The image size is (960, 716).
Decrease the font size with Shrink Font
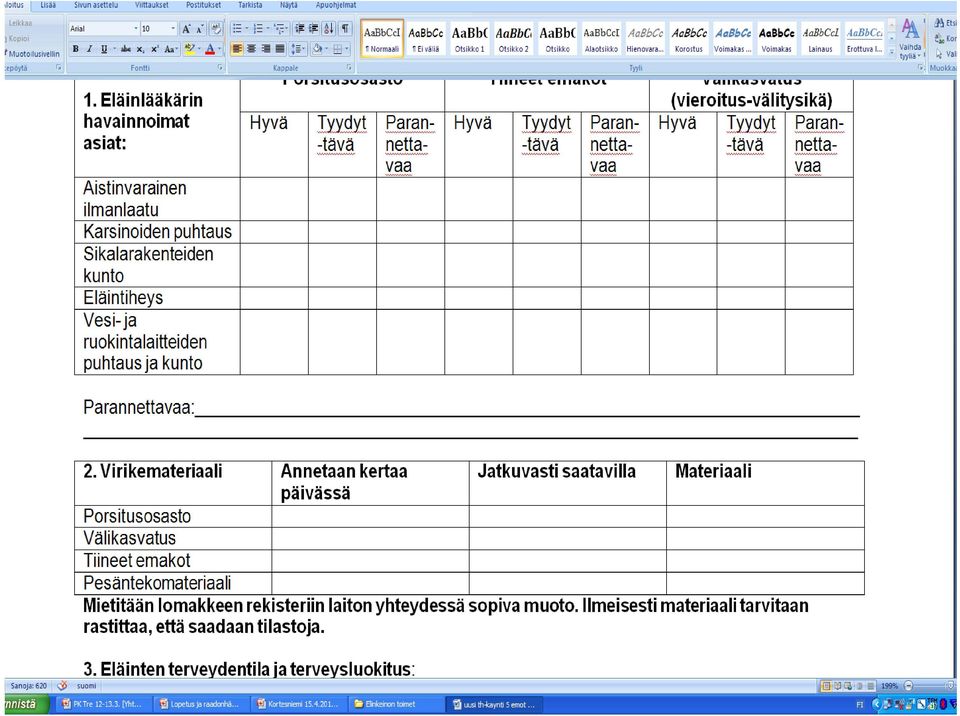[200, 29]
